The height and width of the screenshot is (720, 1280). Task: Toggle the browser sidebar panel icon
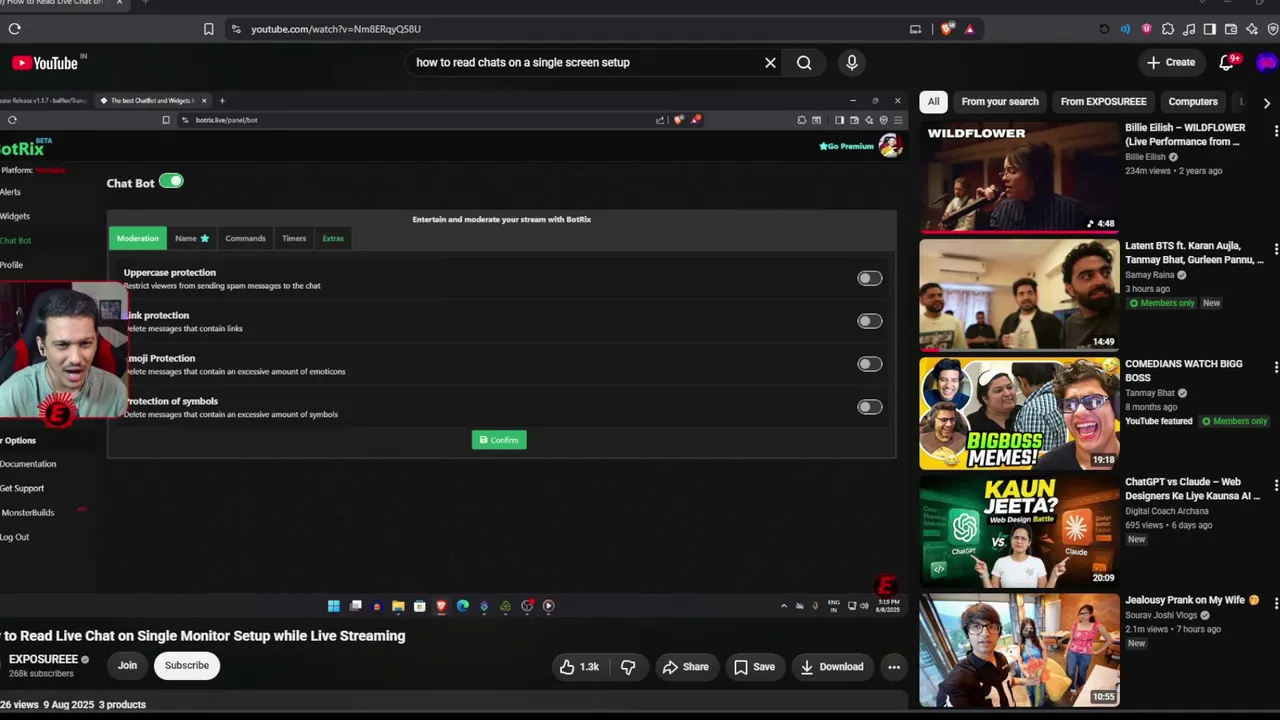[1210, 29]
